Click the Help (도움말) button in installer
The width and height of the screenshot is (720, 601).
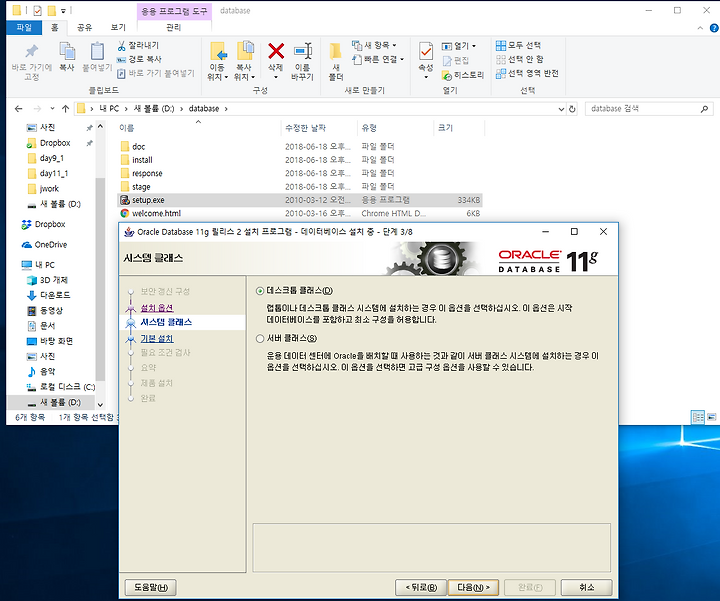click(150, 587)
